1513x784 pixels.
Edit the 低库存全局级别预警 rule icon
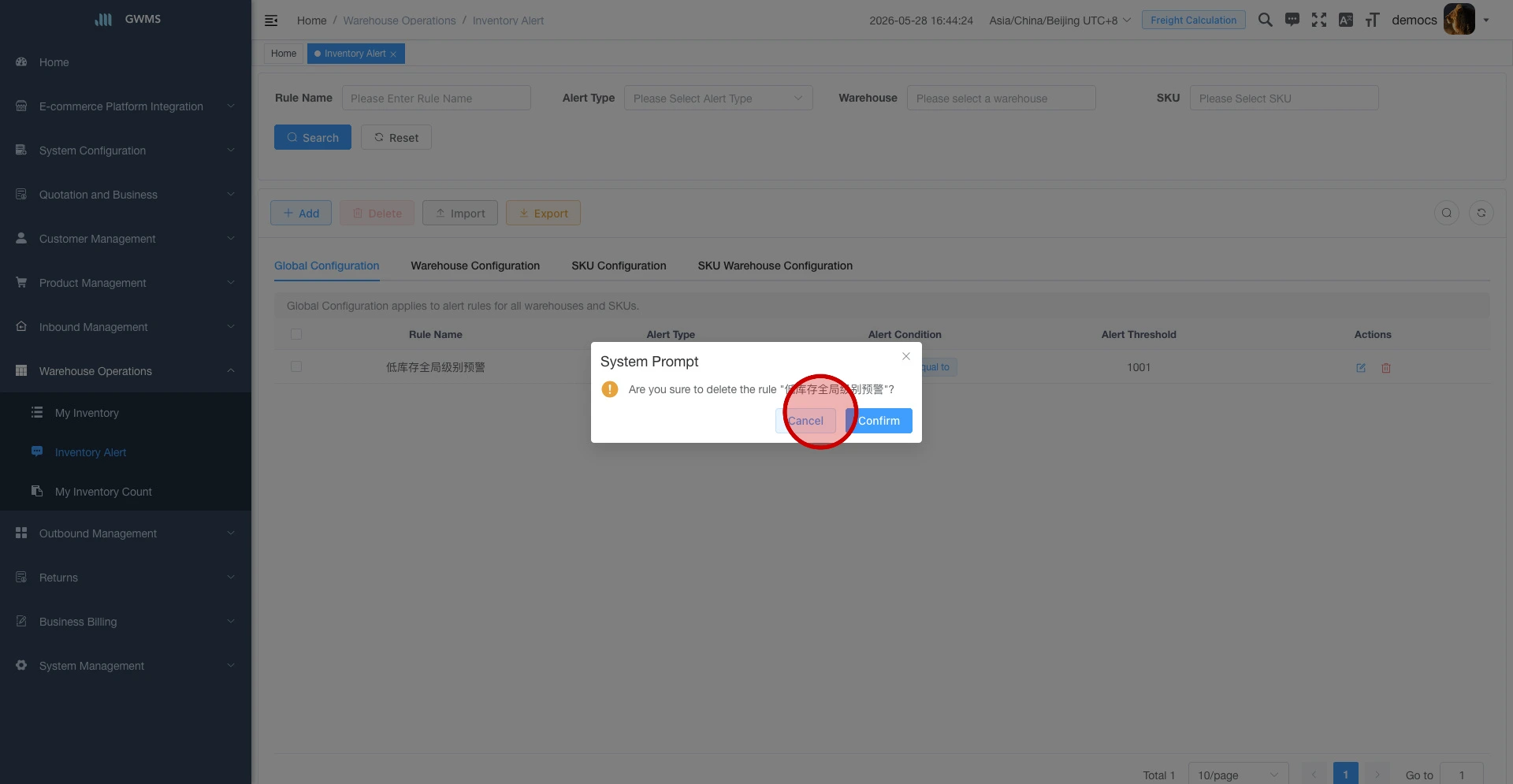click(1361, 368)
